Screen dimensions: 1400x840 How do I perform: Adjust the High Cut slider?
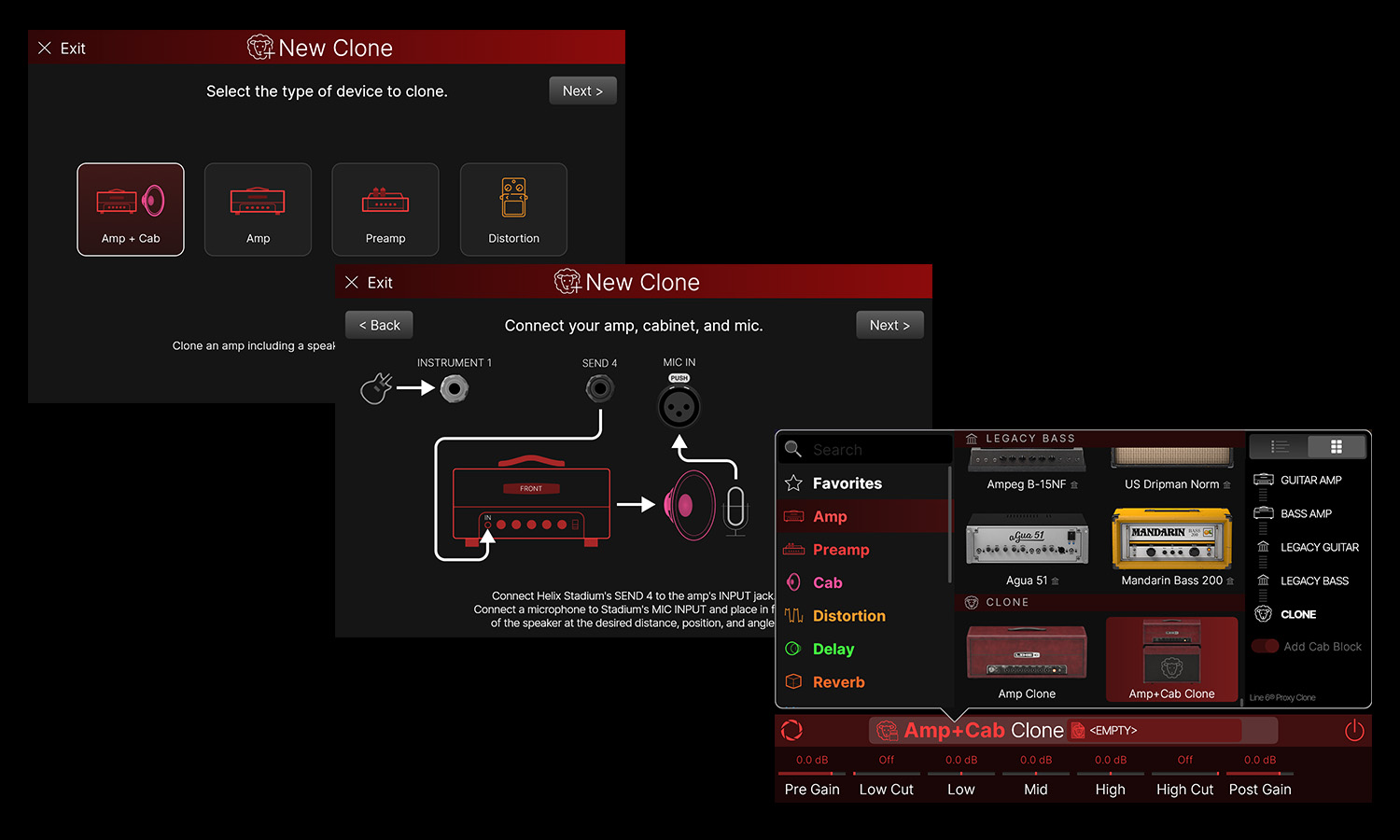1185,774
